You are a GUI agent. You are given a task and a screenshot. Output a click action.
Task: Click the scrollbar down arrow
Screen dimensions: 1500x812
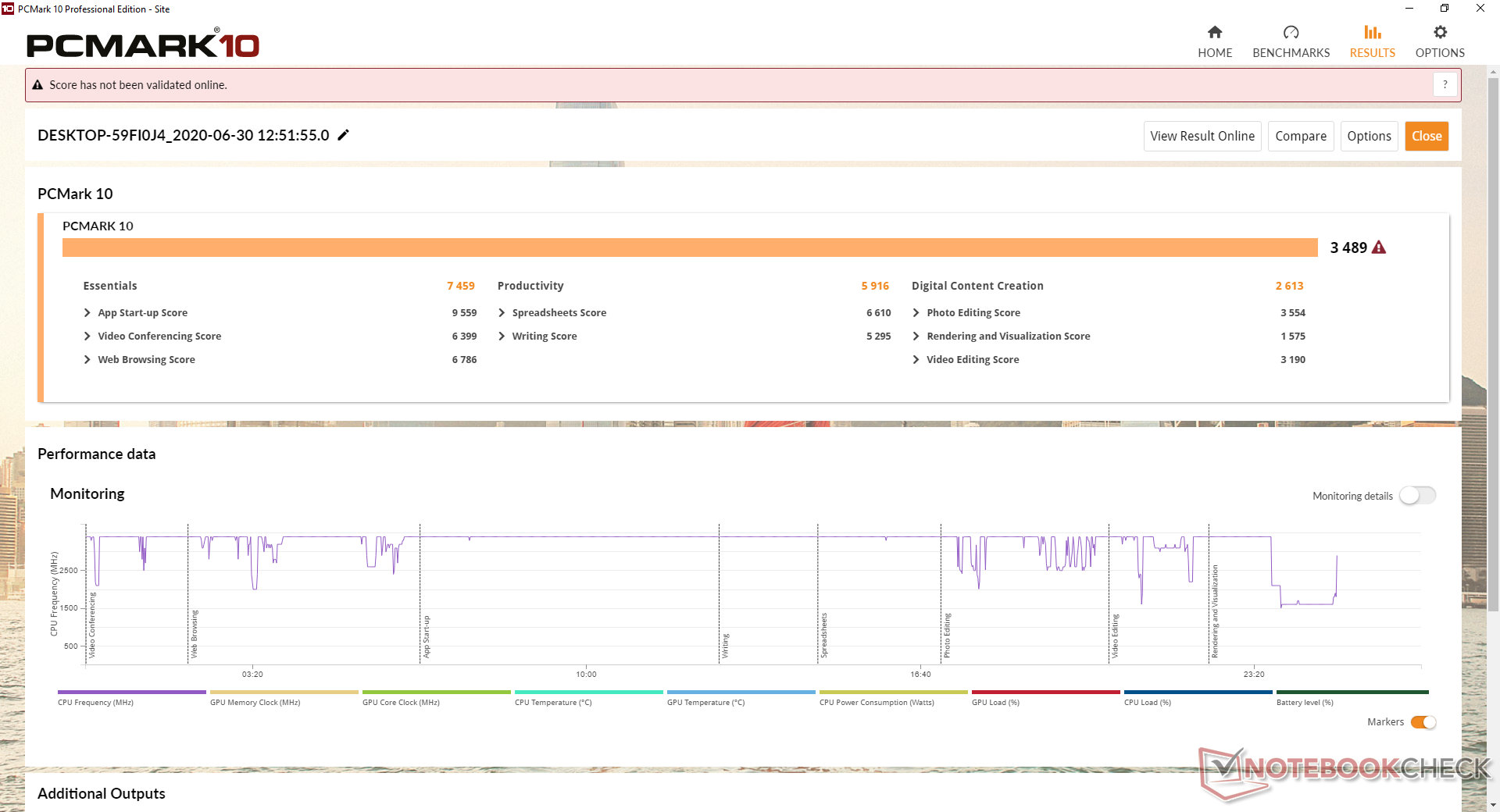point(1493,804)
